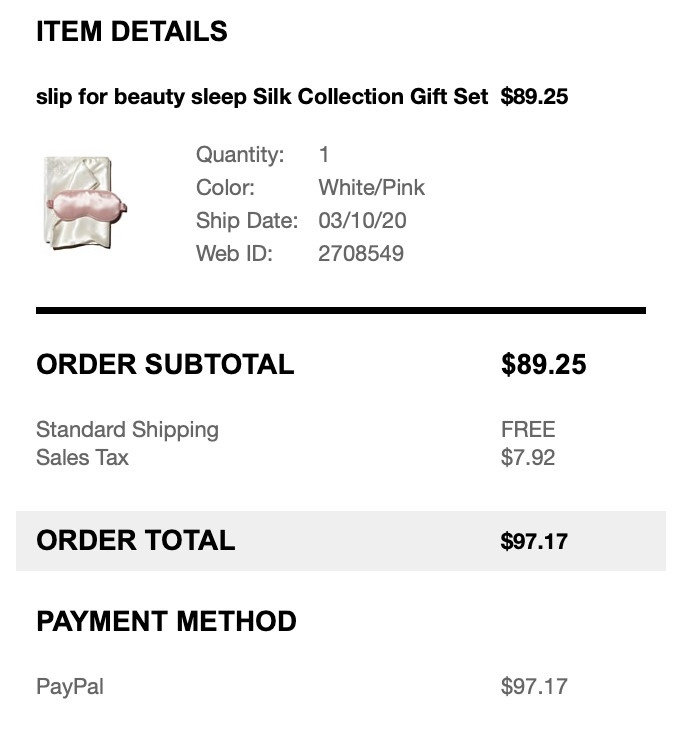Image resolution: width=681 pixels, height=740 pixels.
Task: Click the sales tax amount $7.92
Action: click(x=528, y=457)
